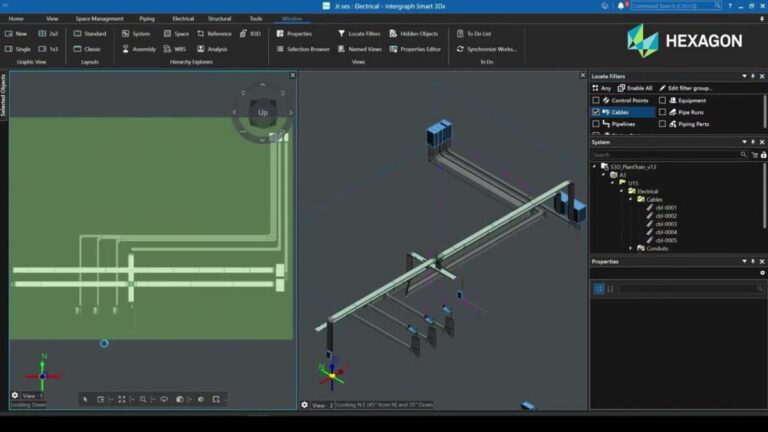Enable the Piping Parts locate filter
The image size is (768, 432).
point(662,124)
